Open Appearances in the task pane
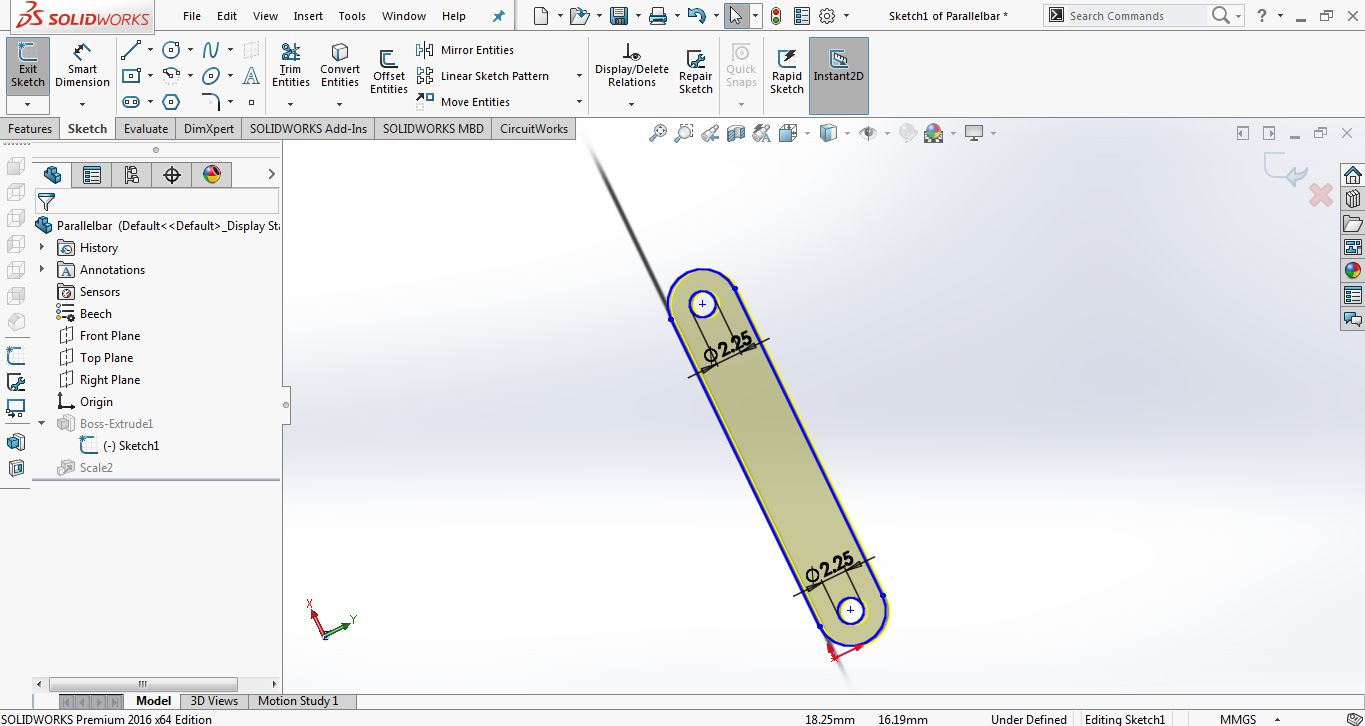The image size is (1365, 726). (1352, 270)
